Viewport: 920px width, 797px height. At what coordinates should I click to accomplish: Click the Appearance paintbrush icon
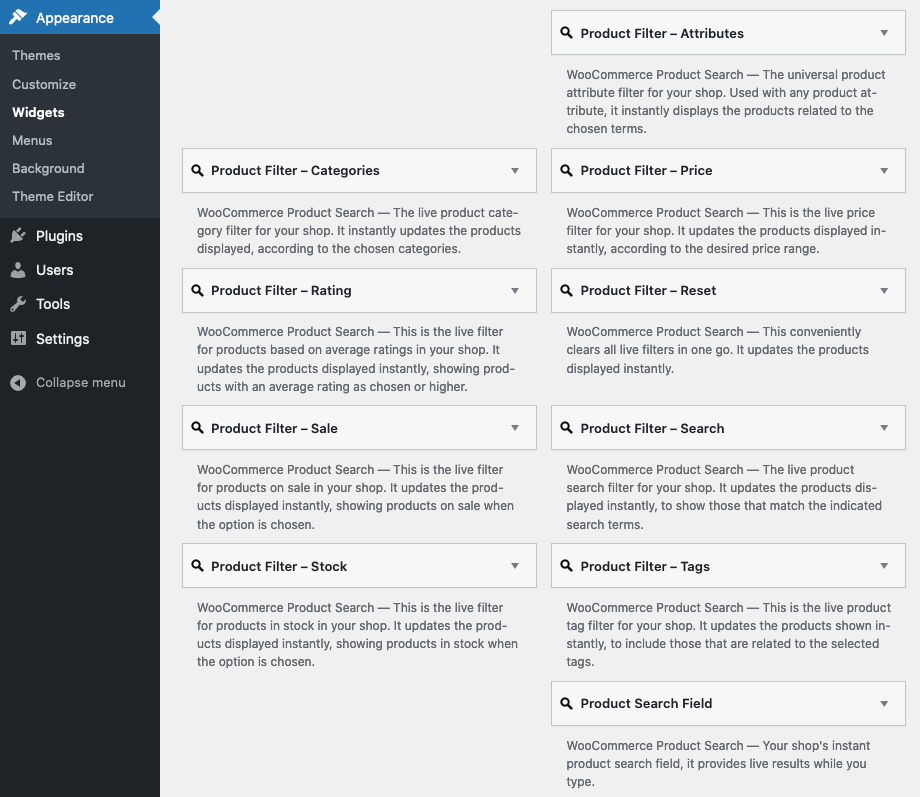point(18,18)
